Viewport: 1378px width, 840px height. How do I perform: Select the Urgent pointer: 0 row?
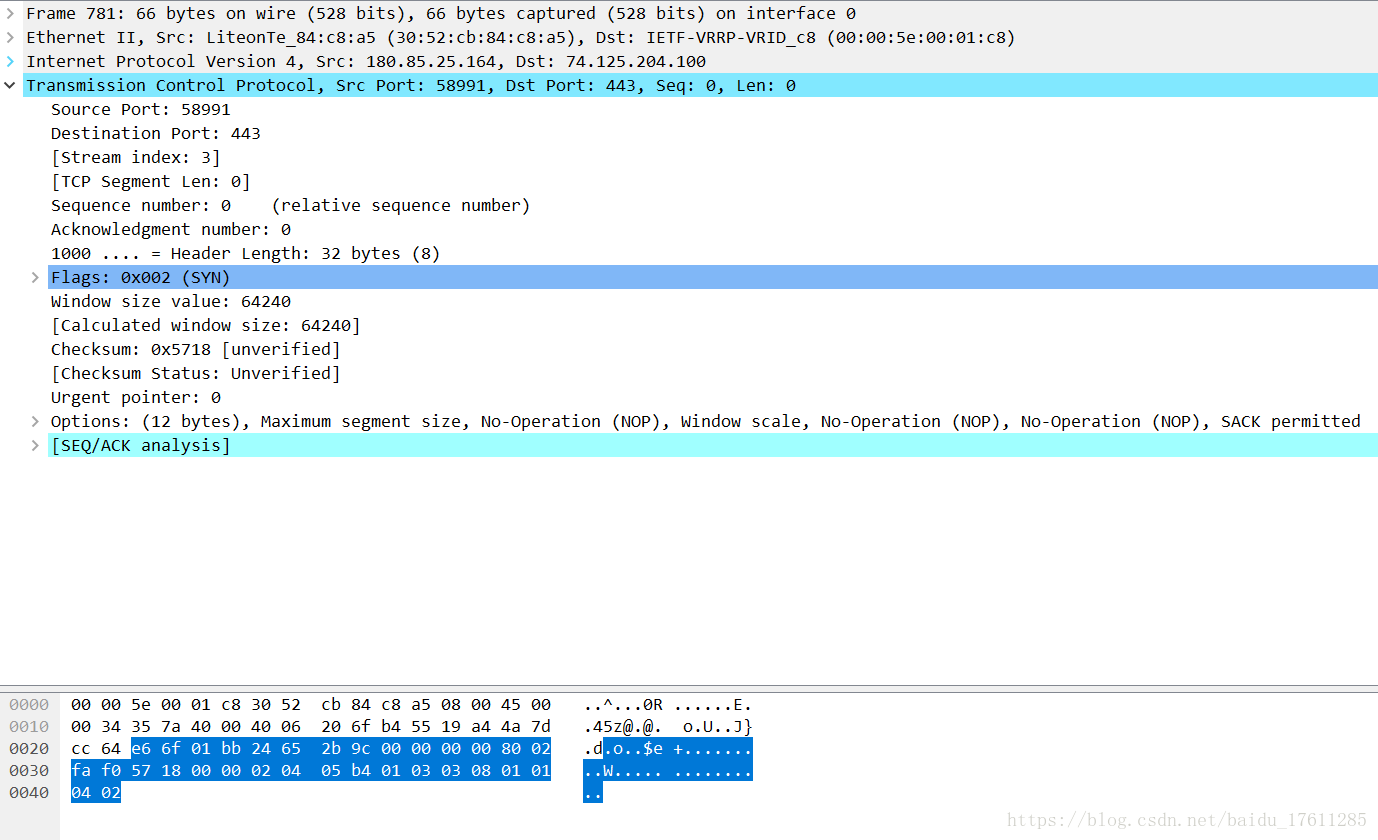point(135,398)
